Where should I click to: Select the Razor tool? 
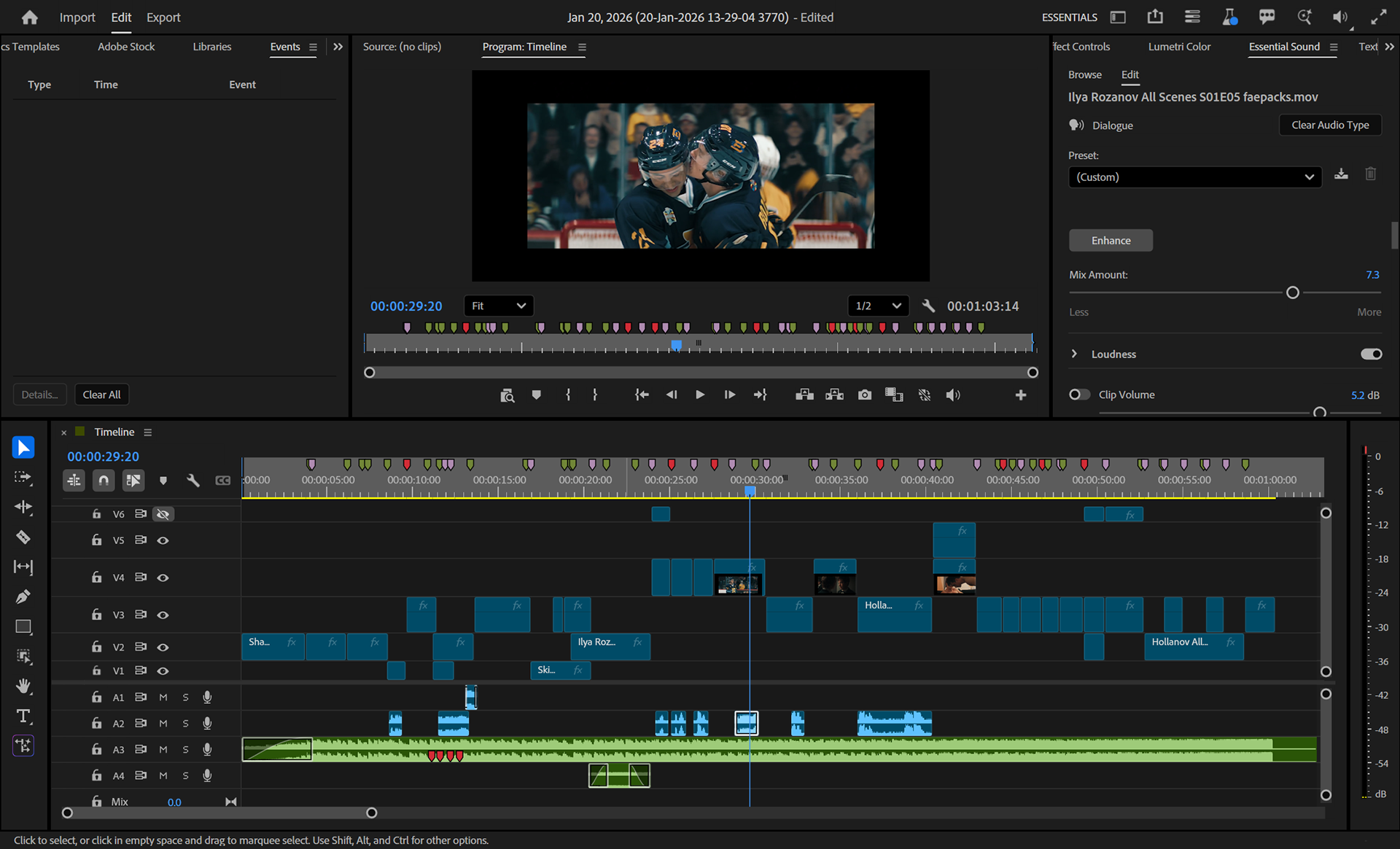[x=23, y=538]
